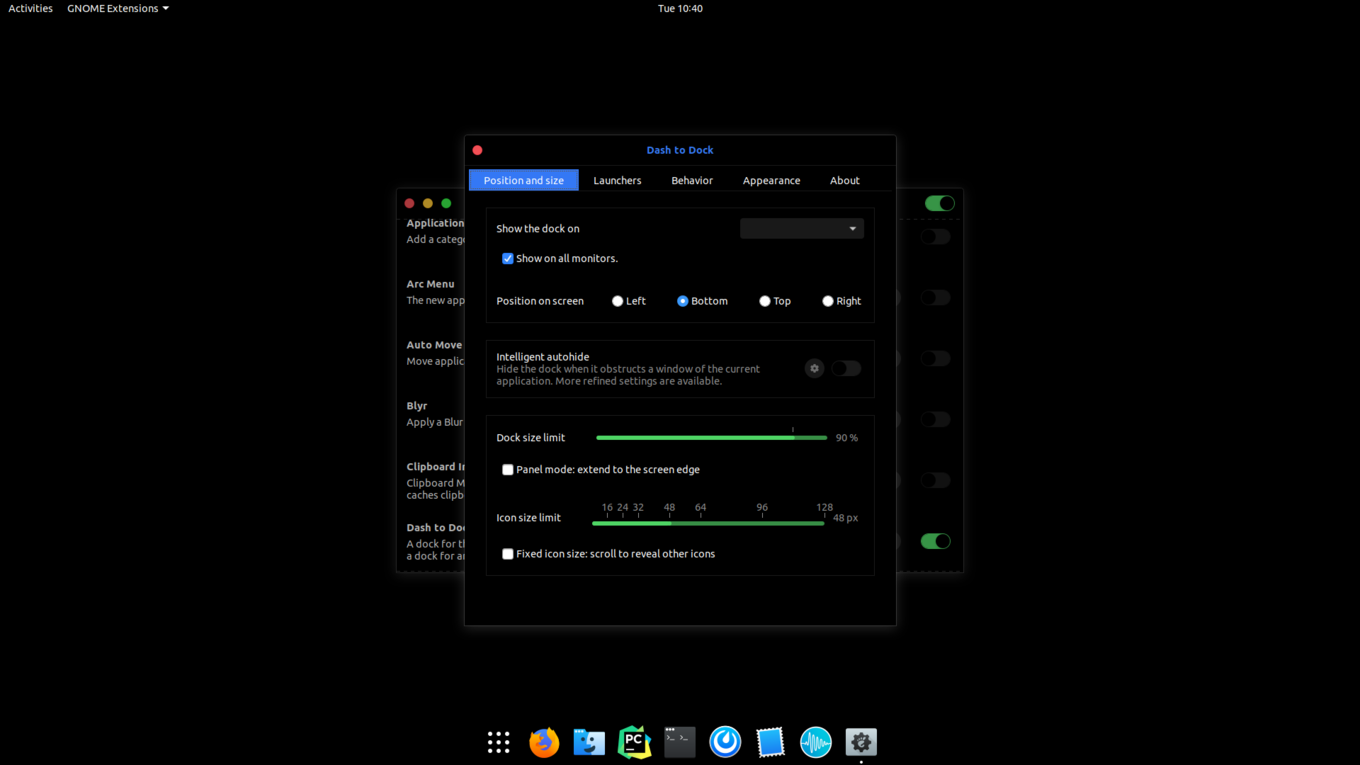
Task: Adjust the Dock size limit slider
Action: pos(711,437)
